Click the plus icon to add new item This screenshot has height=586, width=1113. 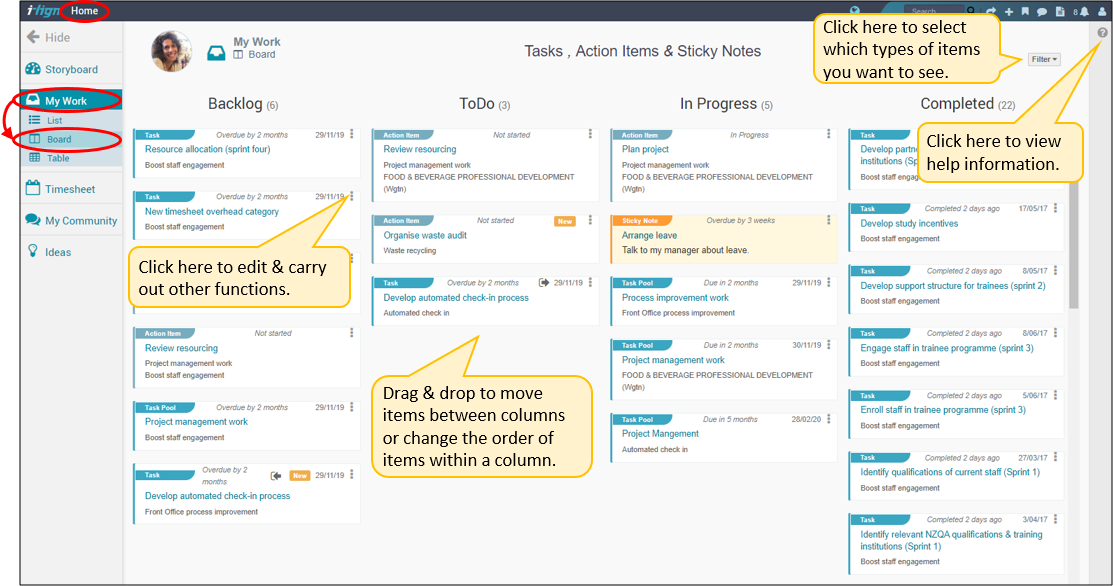click(1009, 12)
